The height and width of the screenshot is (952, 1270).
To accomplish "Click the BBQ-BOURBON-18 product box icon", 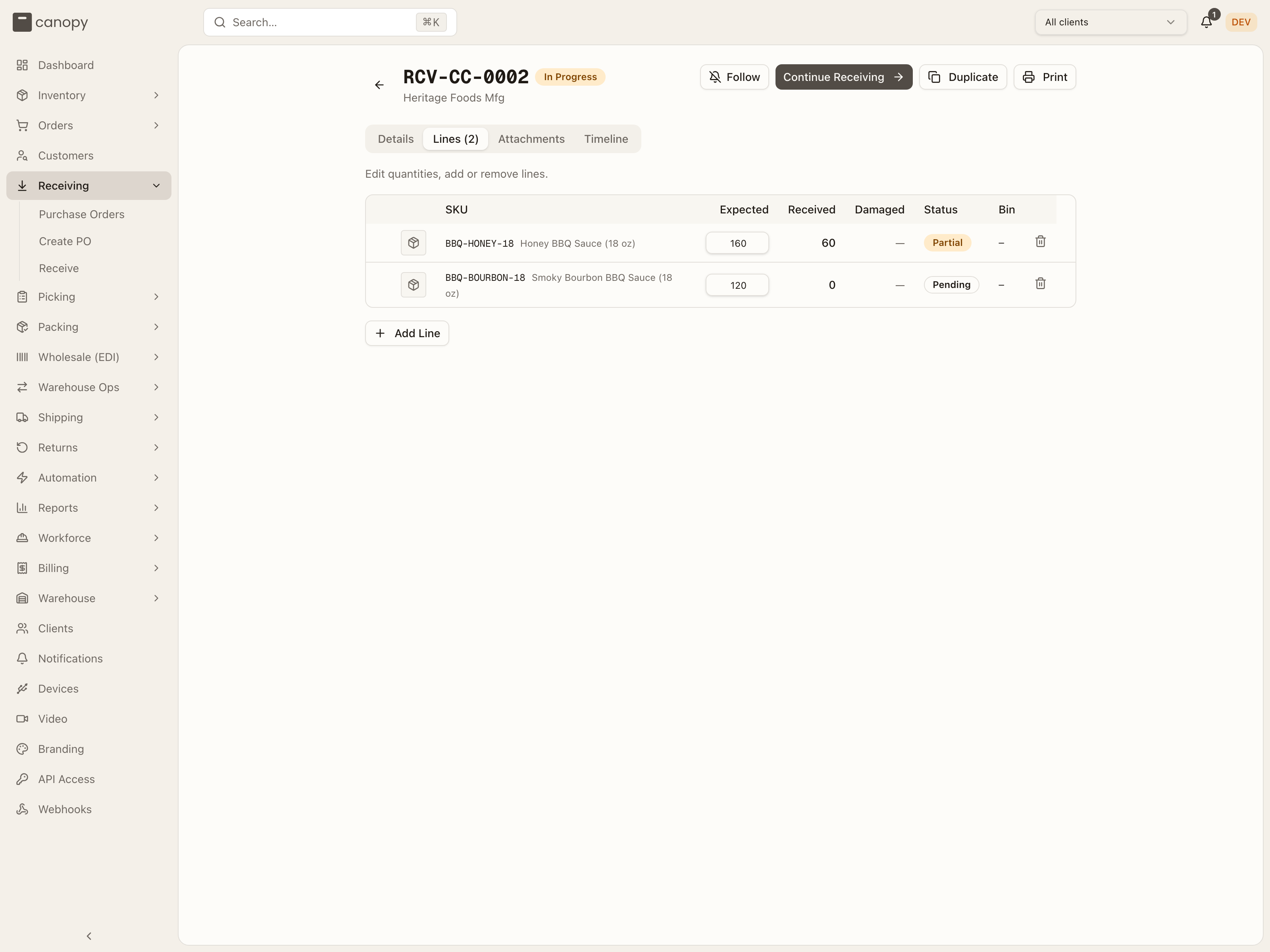I will pos(414,285).
